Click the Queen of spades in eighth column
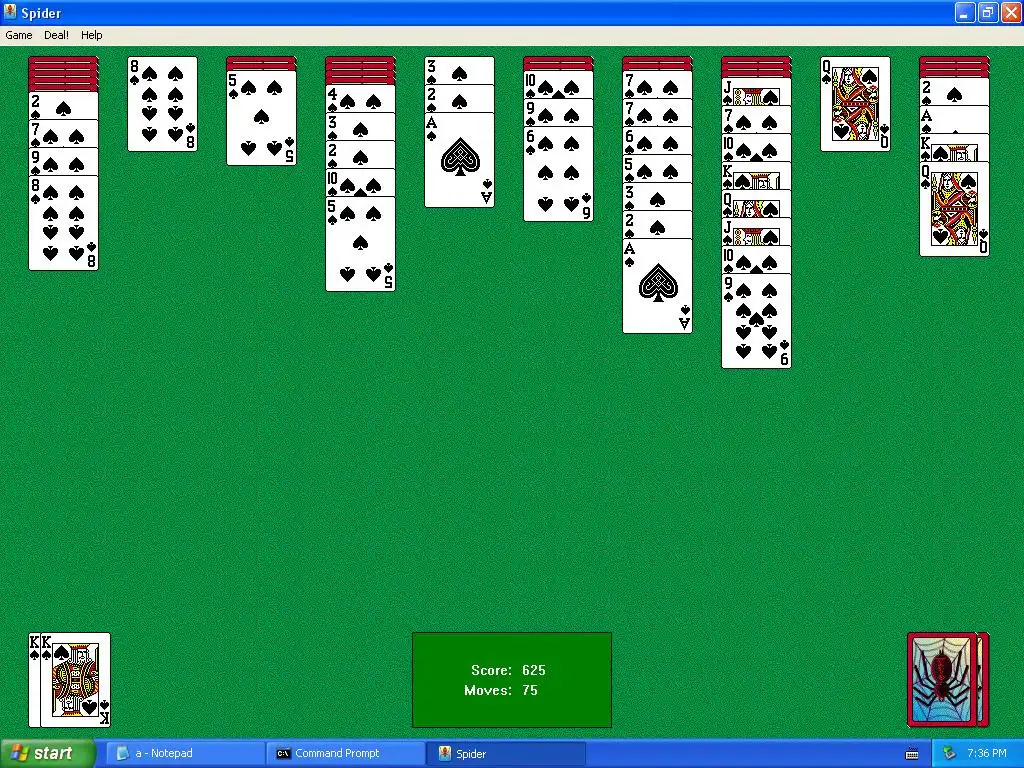Image resolution: width=1024 pixels, height=768 pixels. point(756,204)
